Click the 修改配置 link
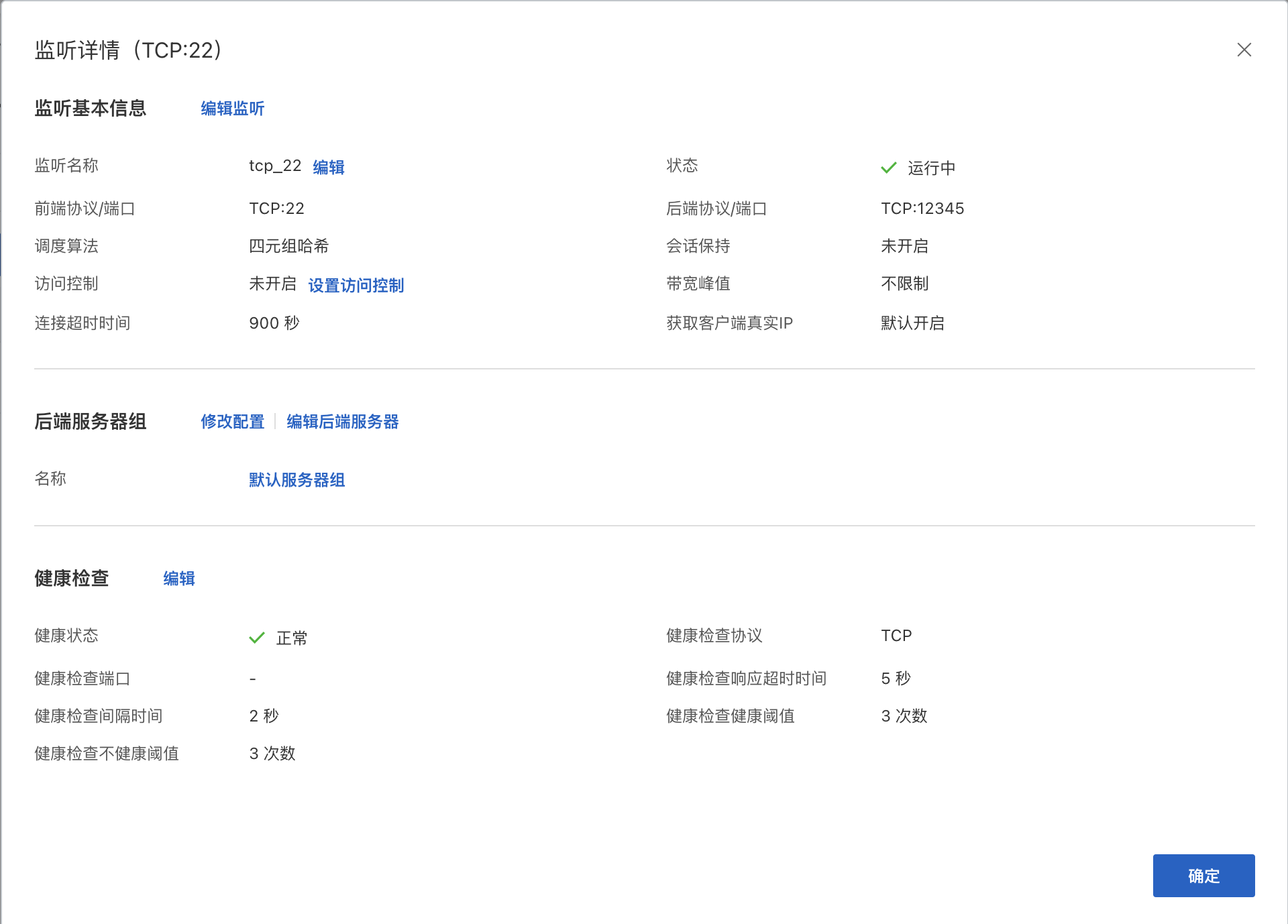Viewport: 1288px width, 924px height. click(232, 422)
